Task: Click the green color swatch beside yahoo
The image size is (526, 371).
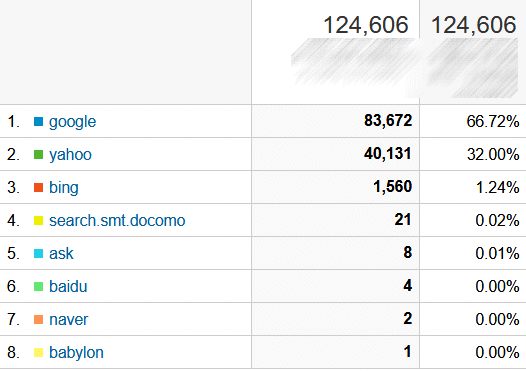Action: [x=39, y=155]
